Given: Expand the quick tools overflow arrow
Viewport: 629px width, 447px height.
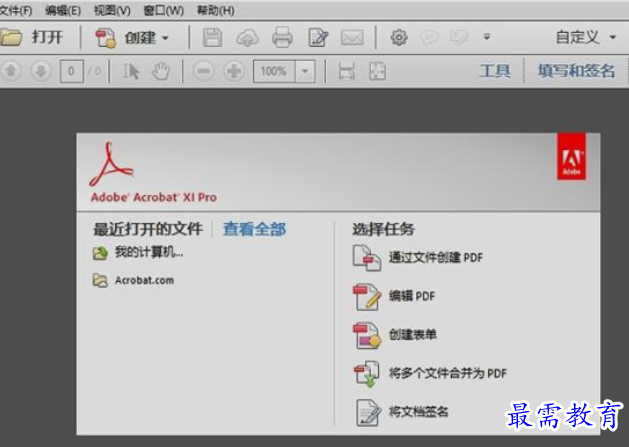Looking at the screenshot, I should click(487, 37).
